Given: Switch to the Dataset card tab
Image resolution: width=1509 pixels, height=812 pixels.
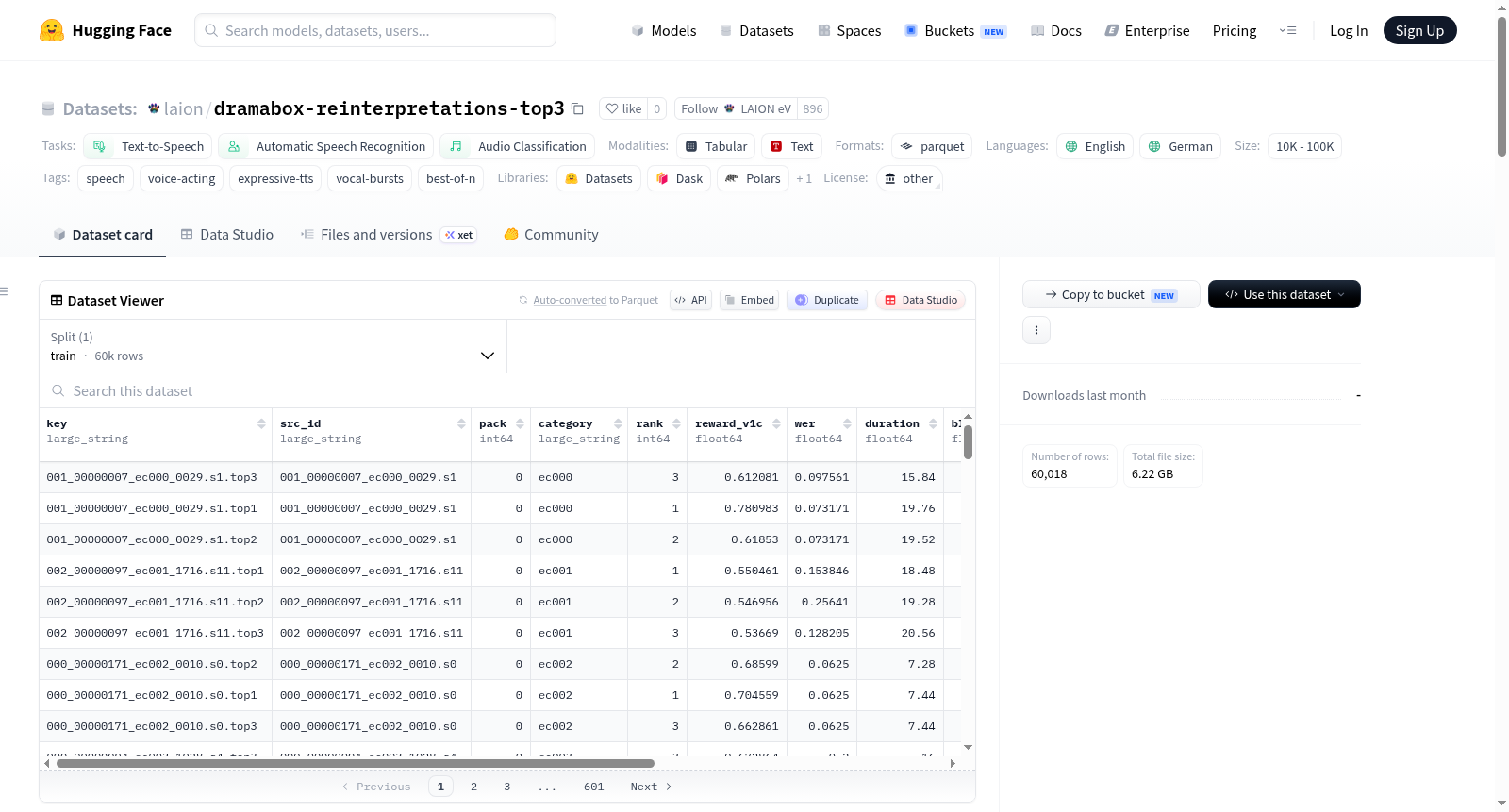Looking at the screenshot, I should point(103,235).
